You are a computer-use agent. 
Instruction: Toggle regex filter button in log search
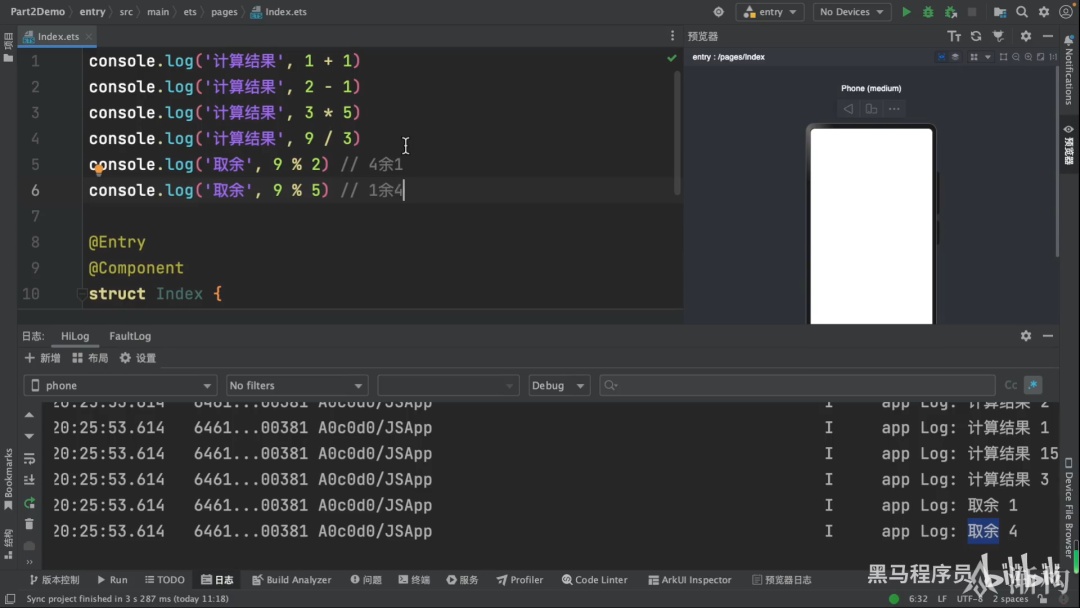(x=1033, y=385)
